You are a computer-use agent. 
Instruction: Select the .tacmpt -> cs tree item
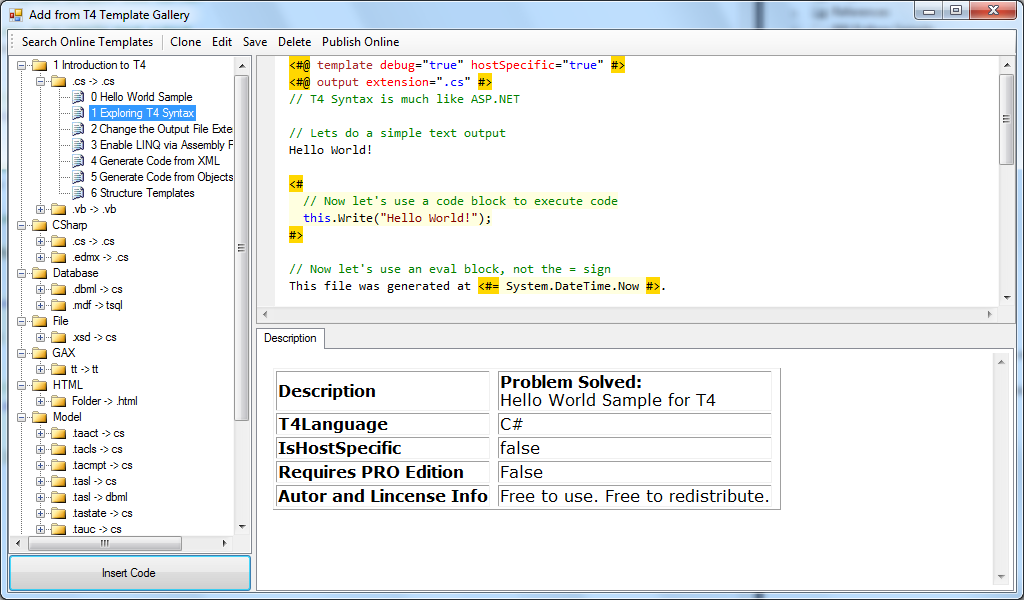click(102, 465)
